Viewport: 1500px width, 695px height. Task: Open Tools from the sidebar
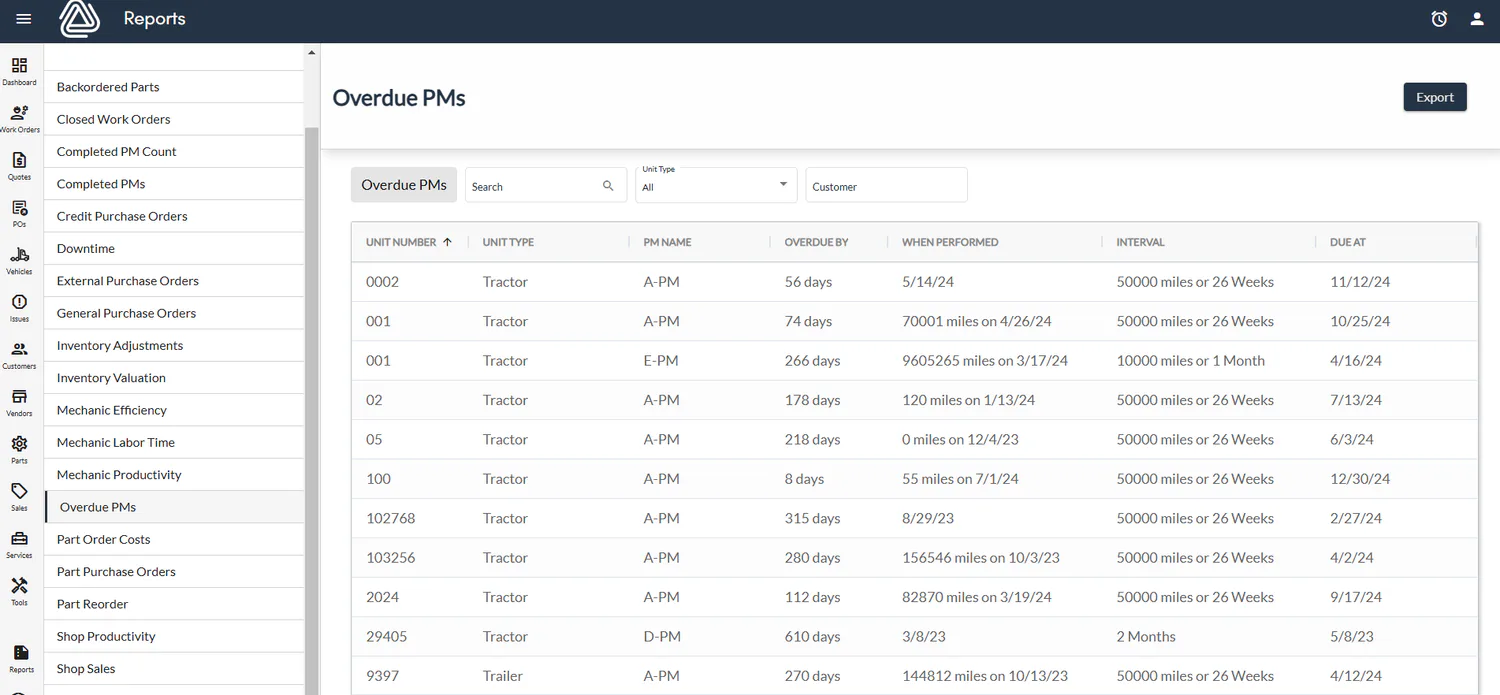point(19,591)
